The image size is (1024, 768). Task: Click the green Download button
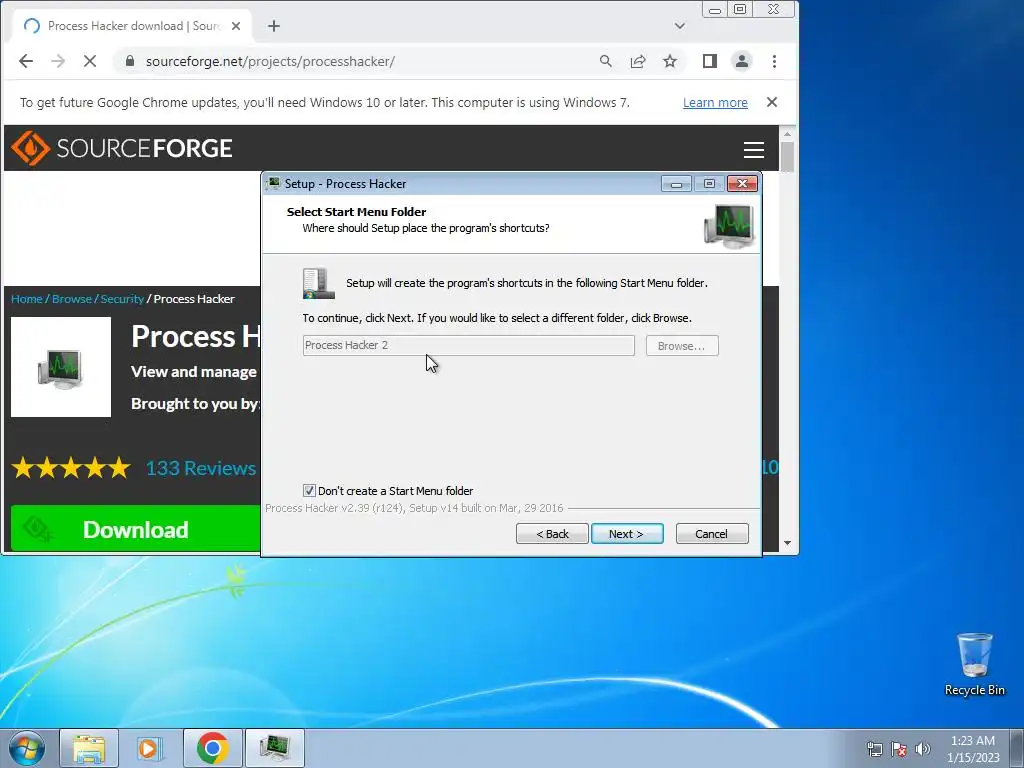135,529
